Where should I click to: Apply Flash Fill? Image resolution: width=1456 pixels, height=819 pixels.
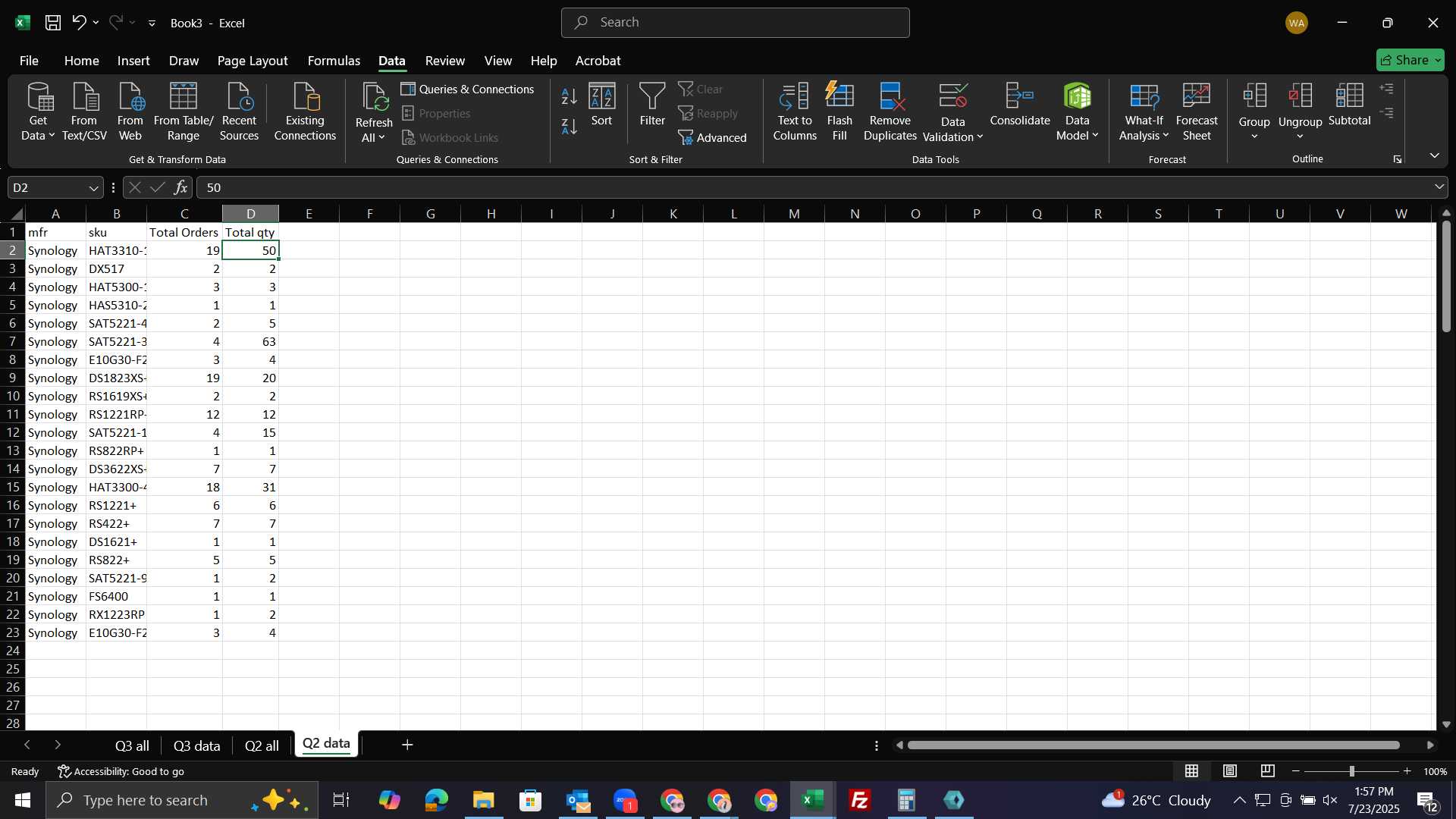tap(839, 111)
